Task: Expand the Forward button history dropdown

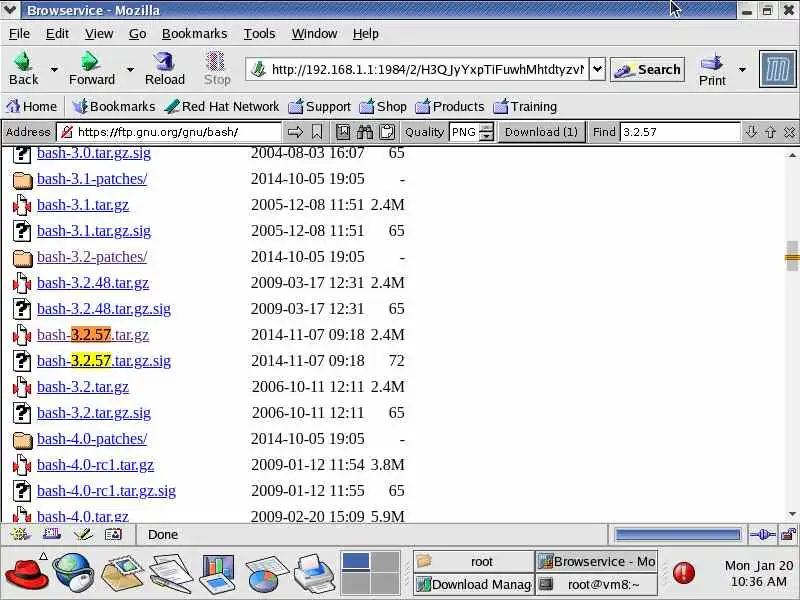Action: coord(130,69)
